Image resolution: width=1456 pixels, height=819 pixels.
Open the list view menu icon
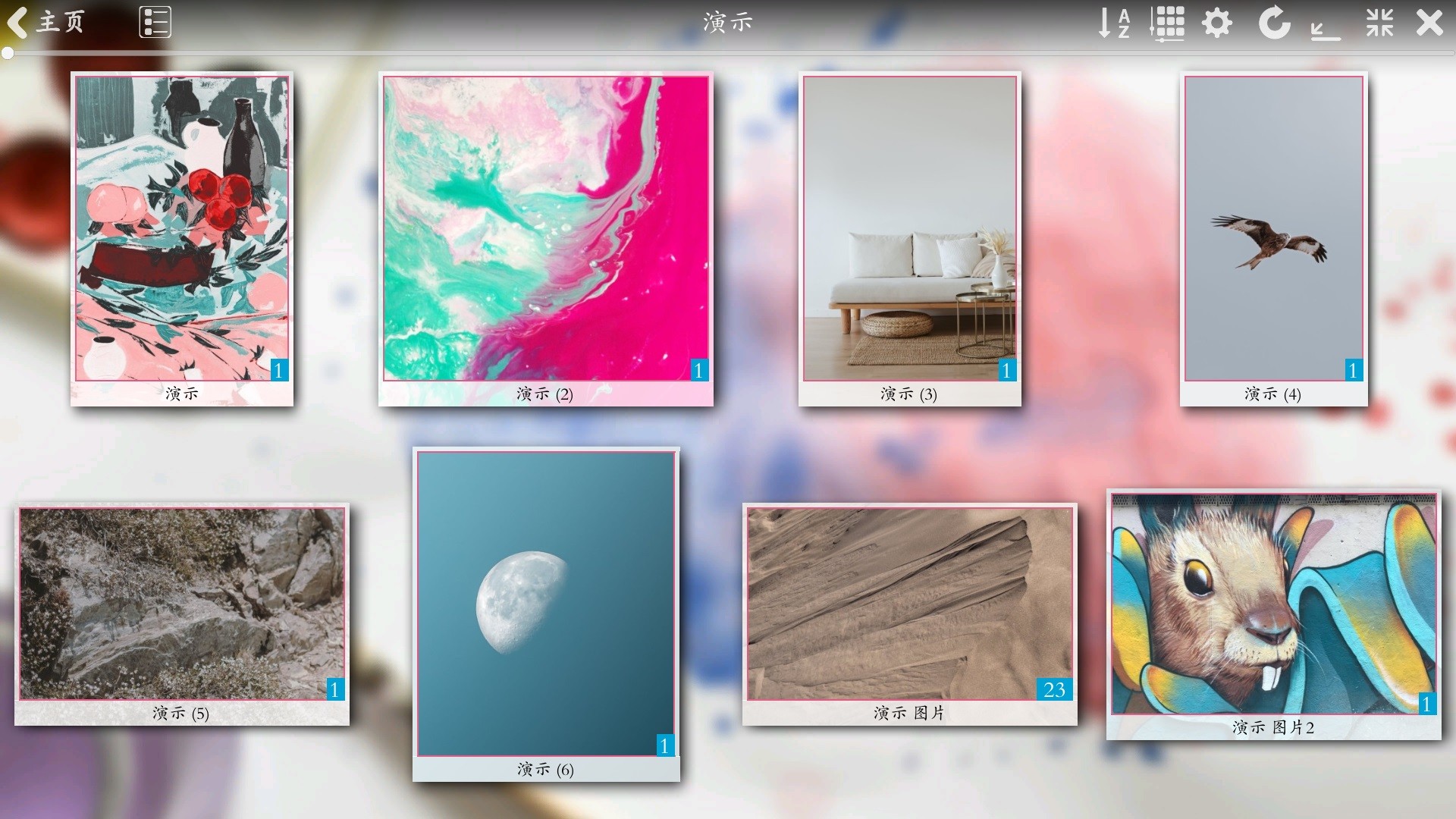pyautogui.click(x=155, y=22)
